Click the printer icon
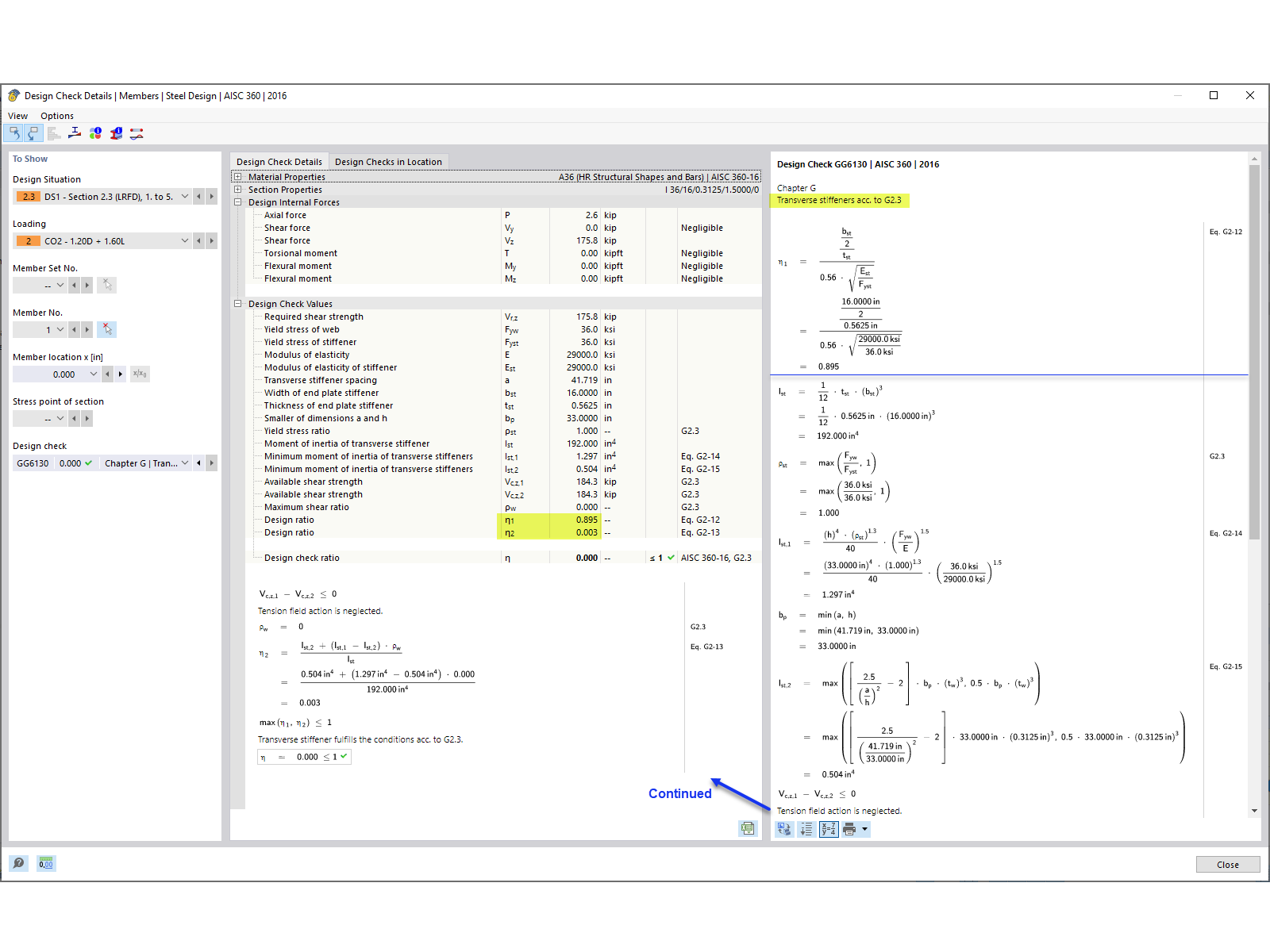The image size is (1270, 952). tap(849, 829)
